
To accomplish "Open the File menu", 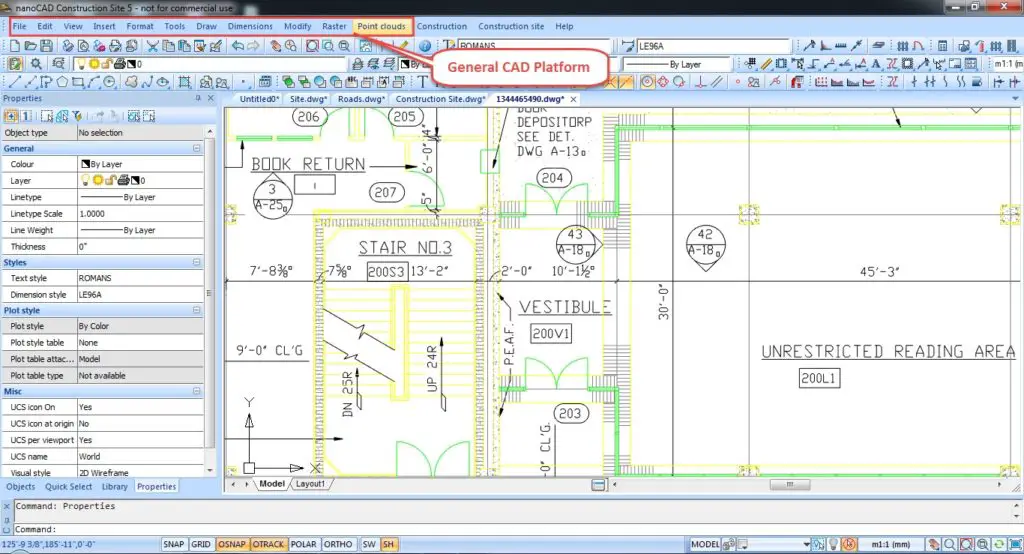I will coord(20,26).
